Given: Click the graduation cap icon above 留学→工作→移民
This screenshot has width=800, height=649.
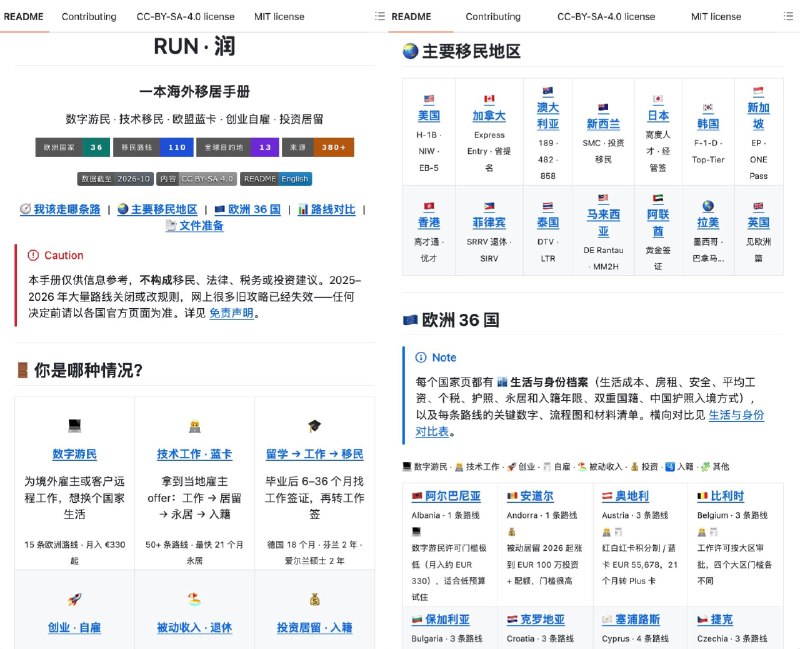Looking at the screenshot, I should tap(314, 426).
